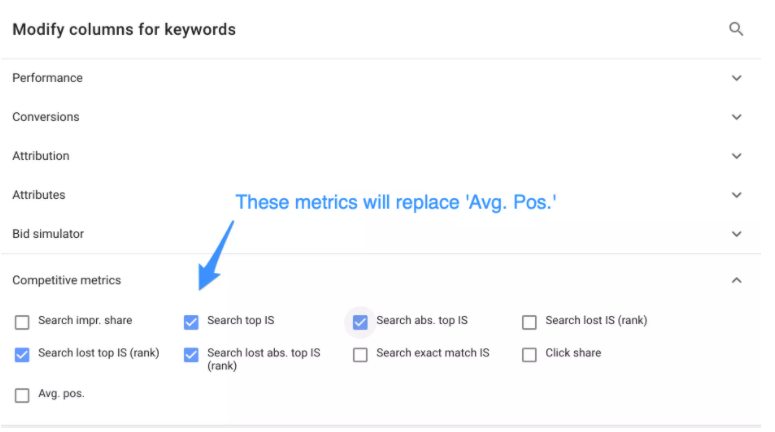The image size is (775, 432).
Task: Tick the Avg. pos. checkbox
Action: pos(22,395)
